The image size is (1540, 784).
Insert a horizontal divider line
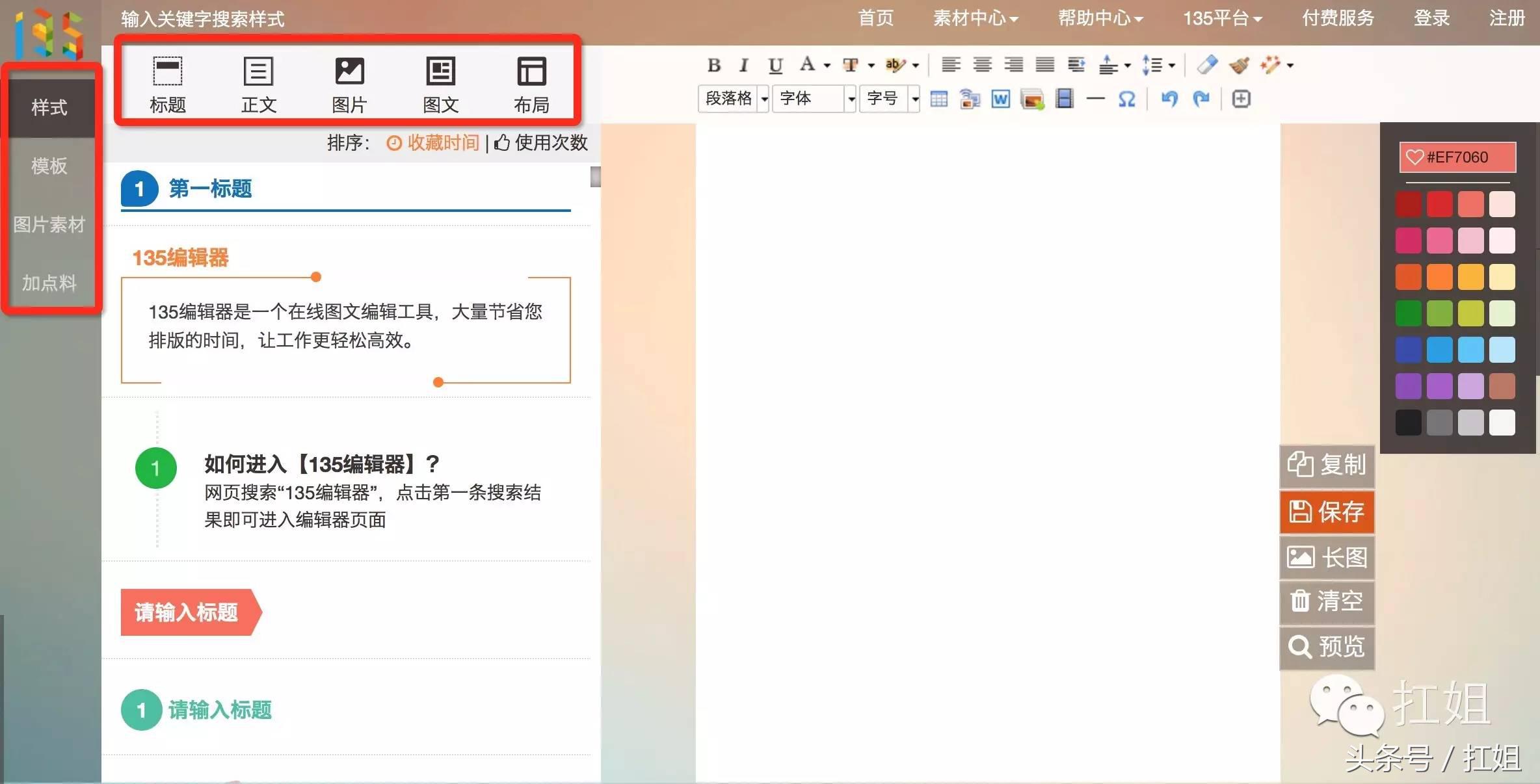click(x=1095, y=99)
